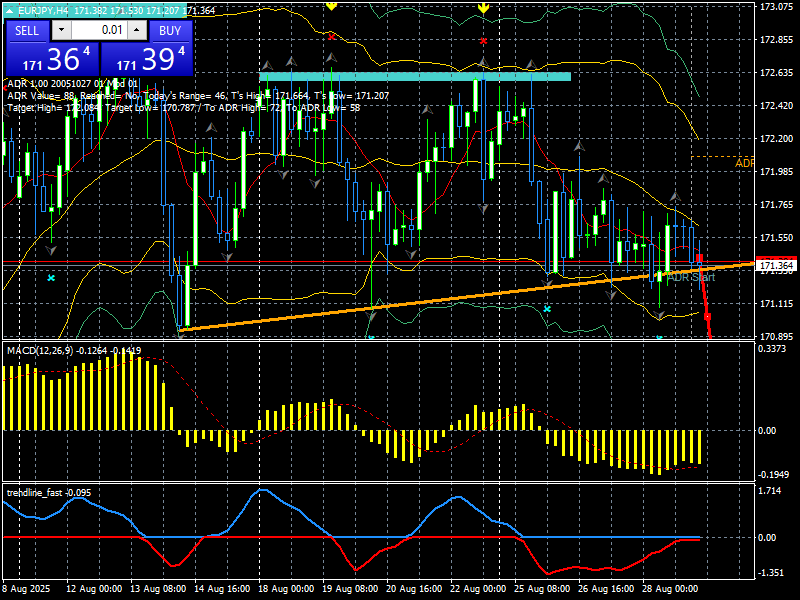Screen dimensions: 800x600
Task: Click the orange 'ADR' label at right edge
Action: tap(744, 163)
